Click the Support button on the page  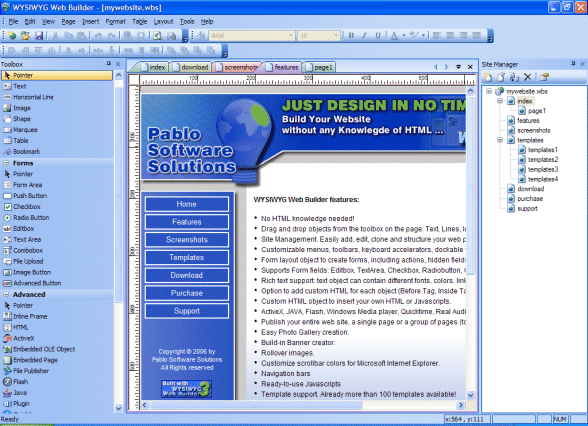187,311
